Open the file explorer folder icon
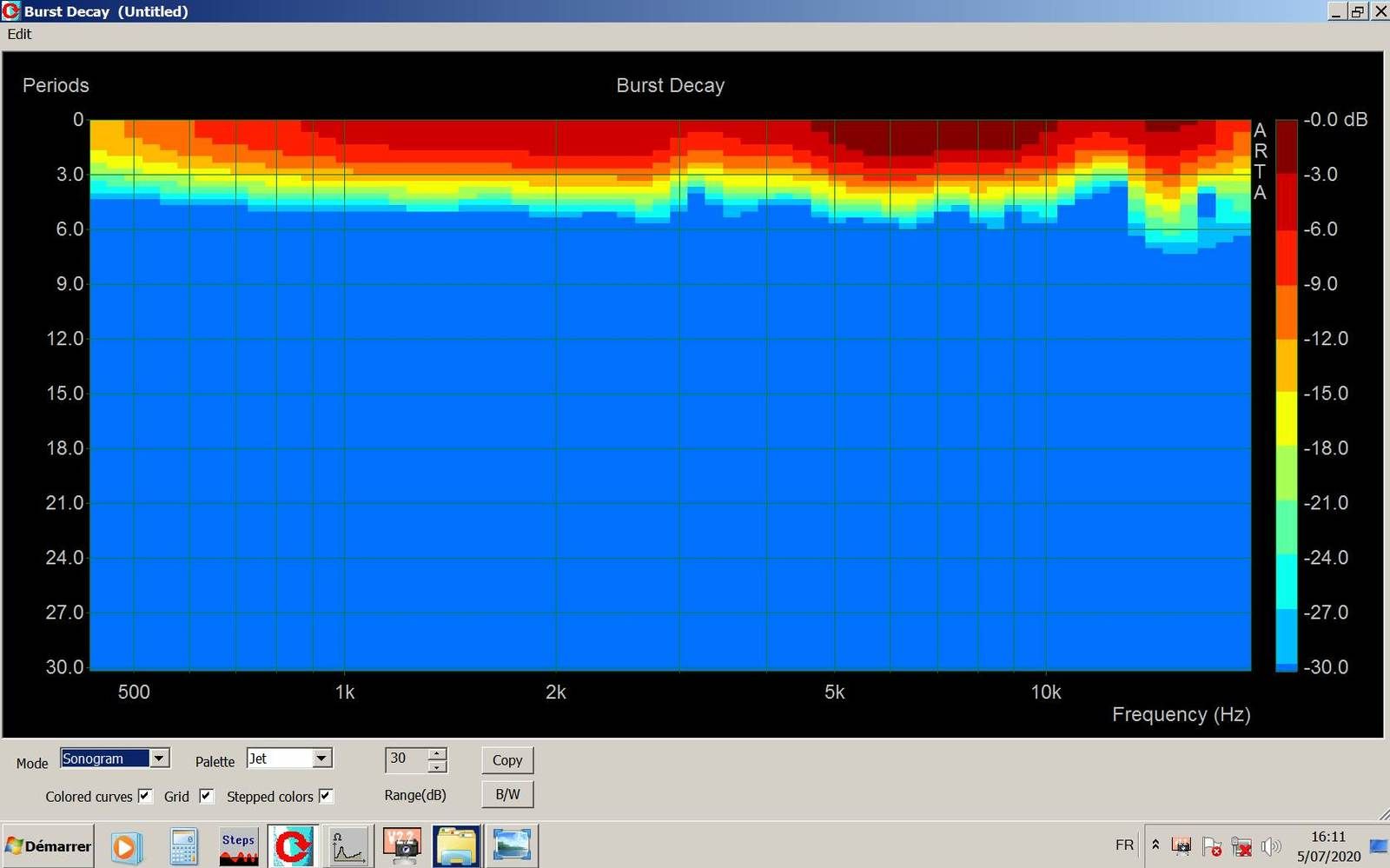Viewport: 1390px width, 868px height. (x=456, y=846)
